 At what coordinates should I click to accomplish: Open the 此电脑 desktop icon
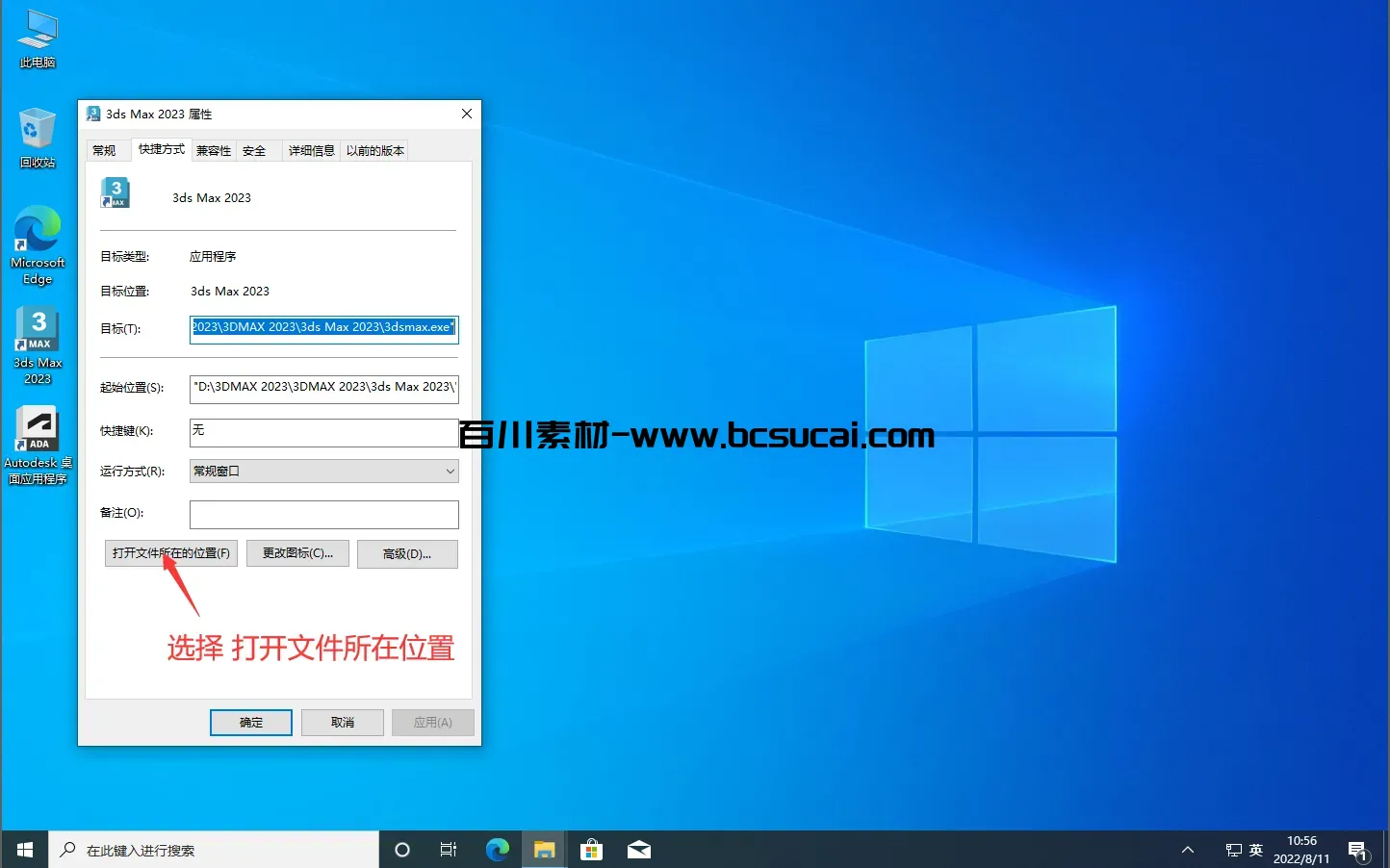tap(38, 38)
